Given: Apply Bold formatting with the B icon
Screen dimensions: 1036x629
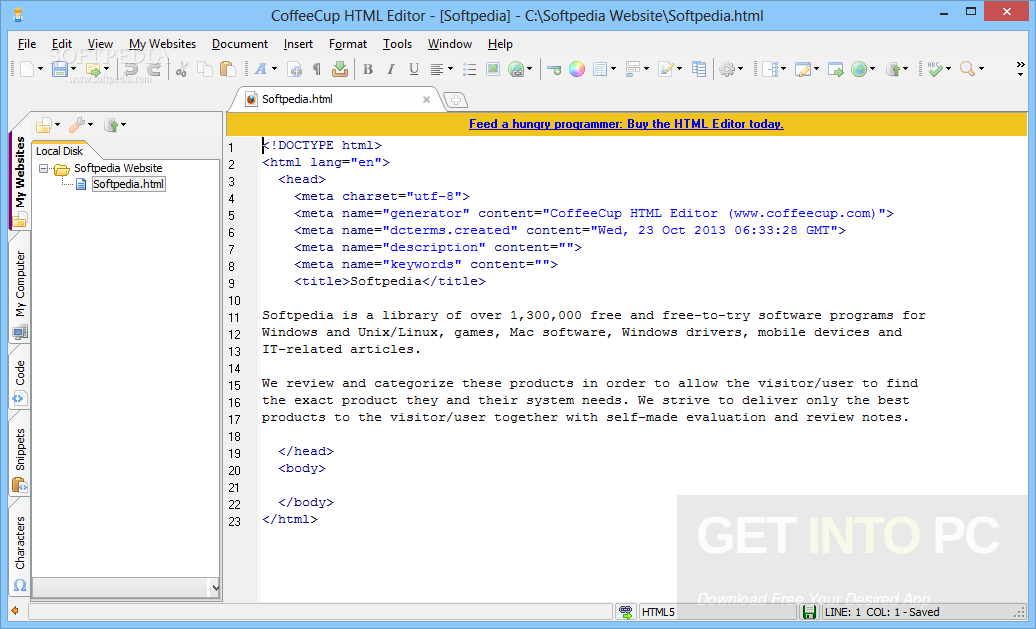Looking at the screenshot, I should tap(368, 69).
